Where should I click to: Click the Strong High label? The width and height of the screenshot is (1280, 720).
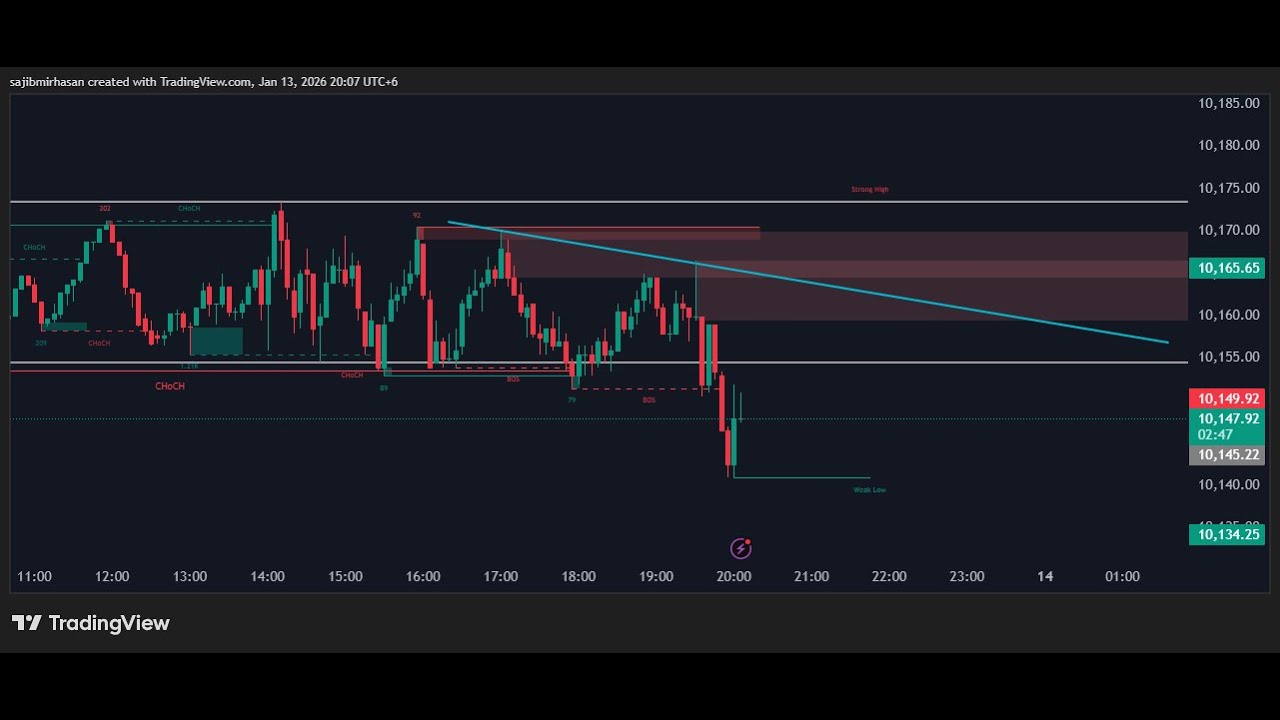pyautogui.click(x=870, y=189)
